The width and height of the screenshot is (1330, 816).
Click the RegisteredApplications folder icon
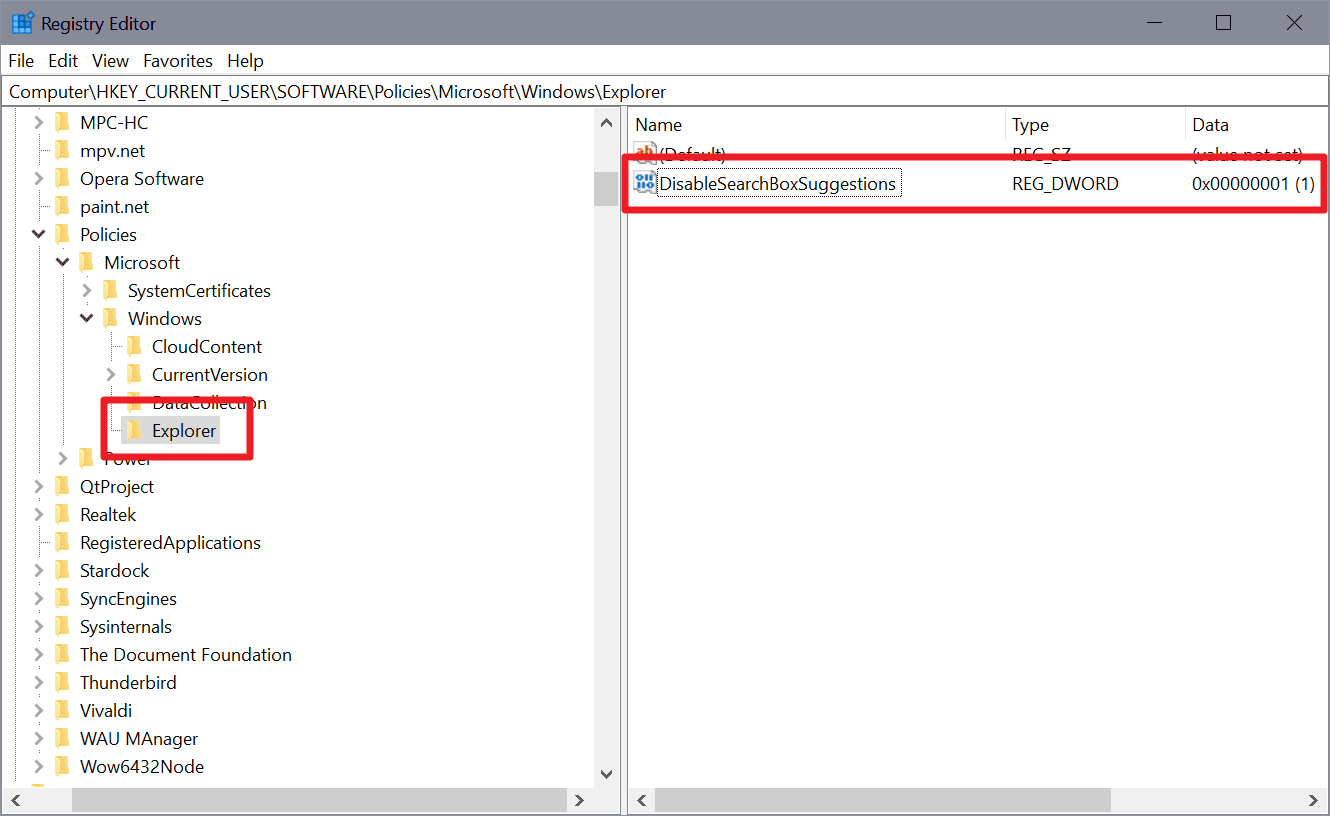tap(63, 543)
